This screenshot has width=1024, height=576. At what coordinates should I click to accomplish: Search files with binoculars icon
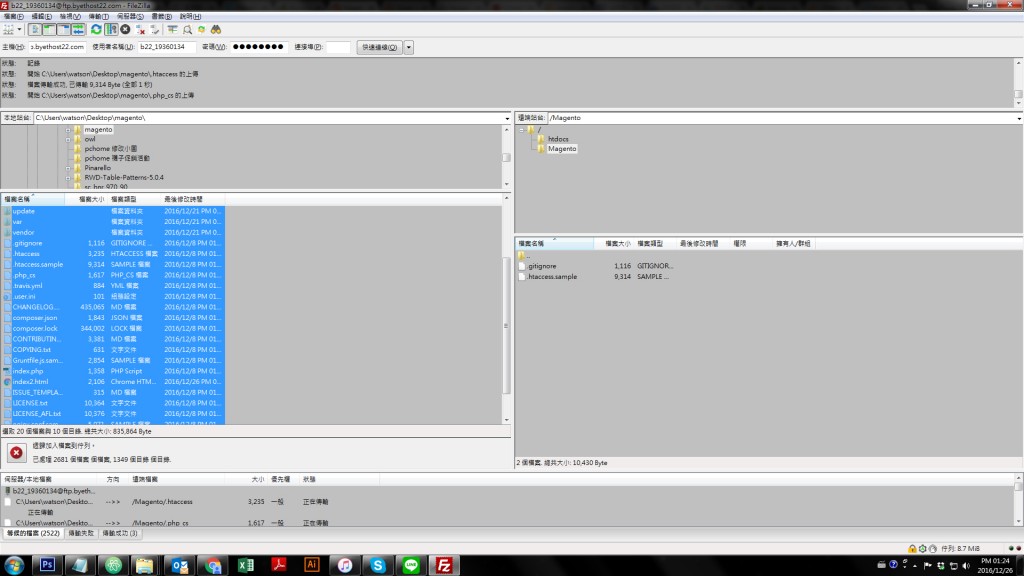coord(216,29)
